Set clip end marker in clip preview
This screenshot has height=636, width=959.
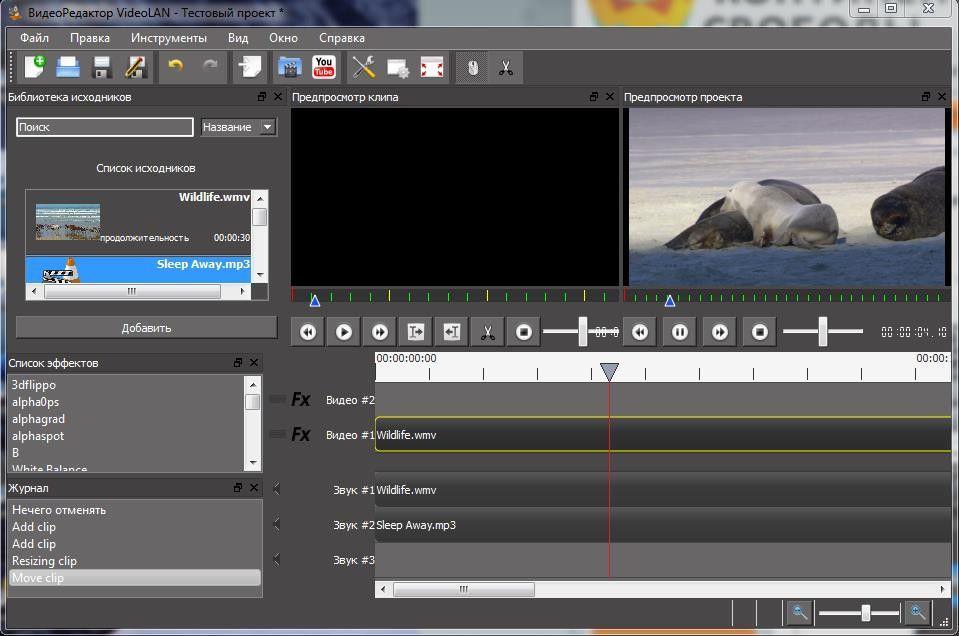(452, 332)
